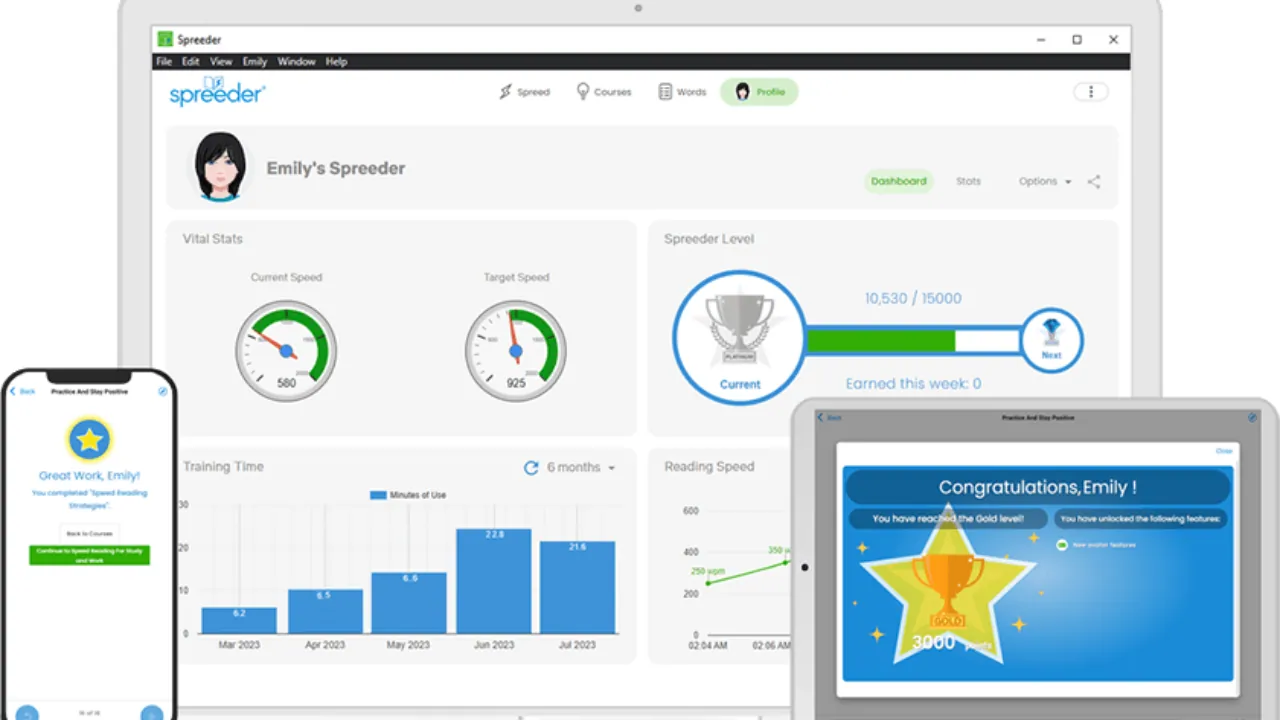The width and height of the screenshot is (1280, 720).
Task: Click the Spreeder app icon in title bar
Action: tap(165, 39)
